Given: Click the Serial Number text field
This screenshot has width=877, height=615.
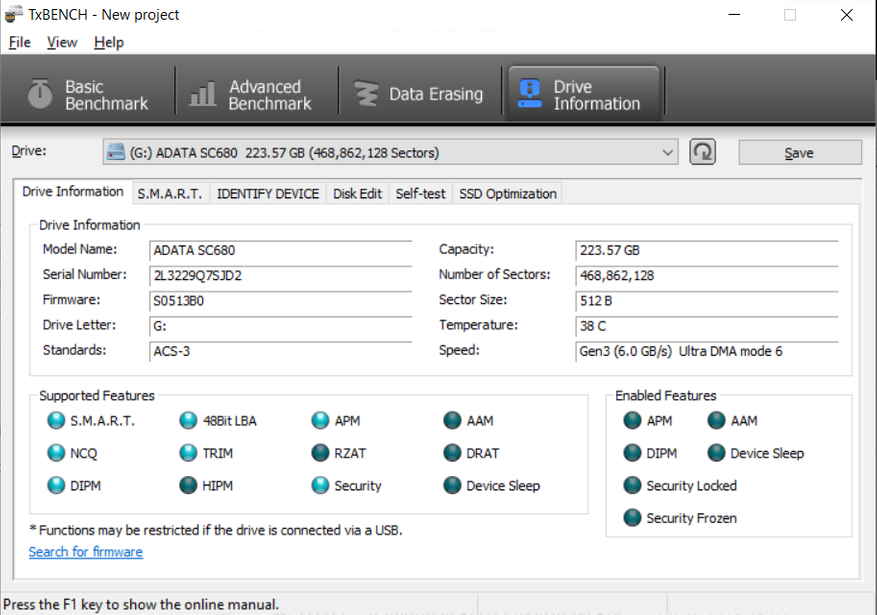Looking at the screenshot, I should [281, 276].
